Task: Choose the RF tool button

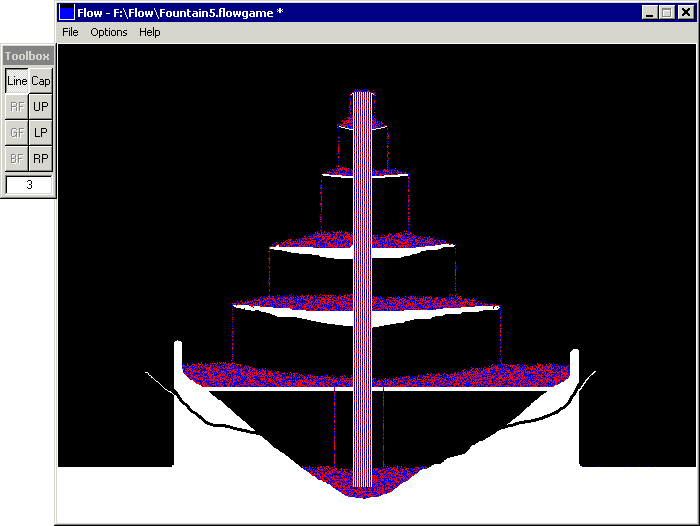Action: click(x=17, y=107)
